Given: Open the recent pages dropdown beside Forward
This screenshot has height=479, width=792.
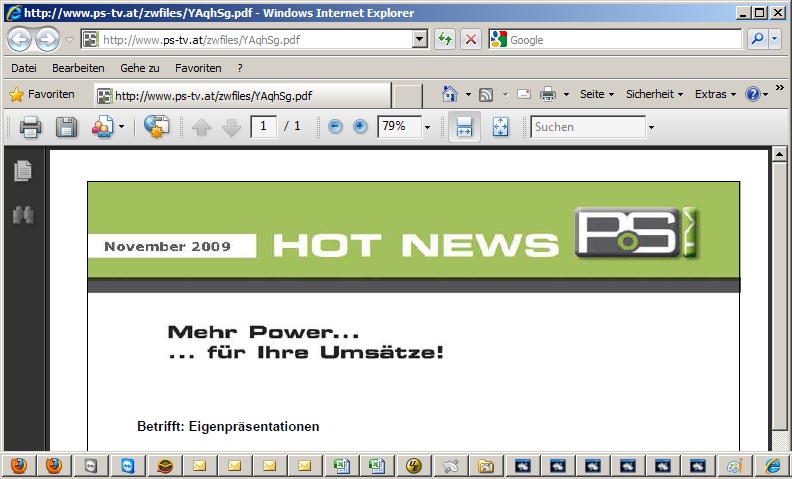Looking at the screenshot, I should pyautogui.click(x=70, y=40).
